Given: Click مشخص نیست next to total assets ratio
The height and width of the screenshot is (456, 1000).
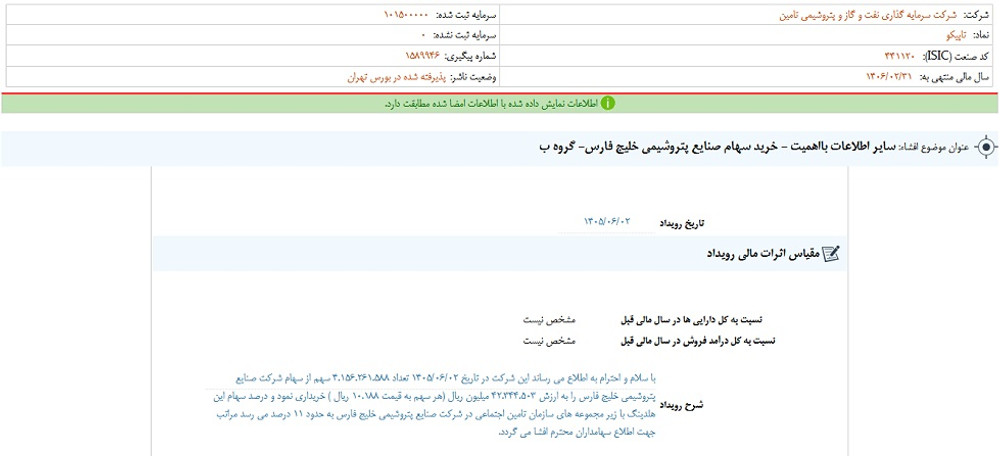Looking at the screenshot, I should tap(550, 320).
